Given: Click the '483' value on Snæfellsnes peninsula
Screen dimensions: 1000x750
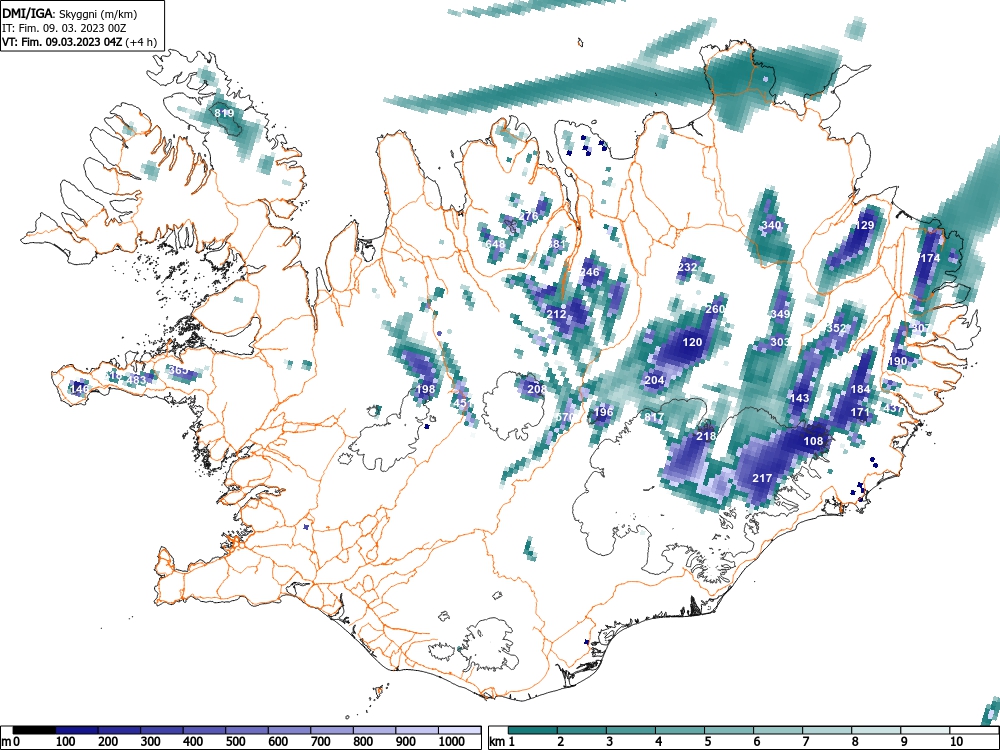Looking at the screenshot, I should 136,380.
